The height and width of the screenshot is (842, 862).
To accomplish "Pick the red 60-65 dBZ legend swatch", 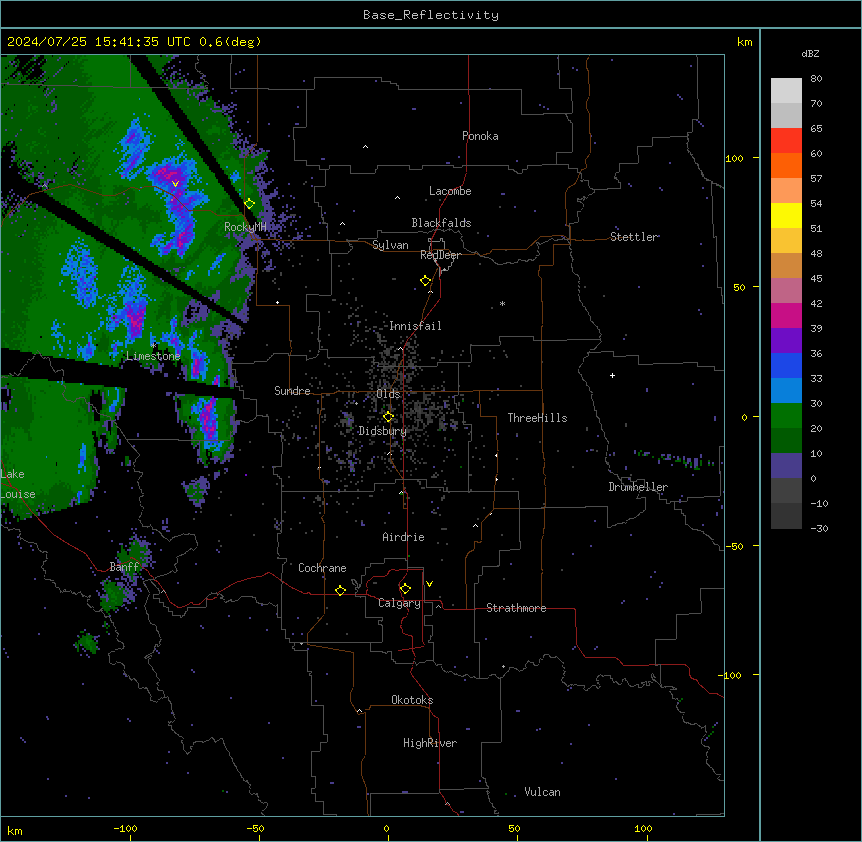I will point(786,141).
